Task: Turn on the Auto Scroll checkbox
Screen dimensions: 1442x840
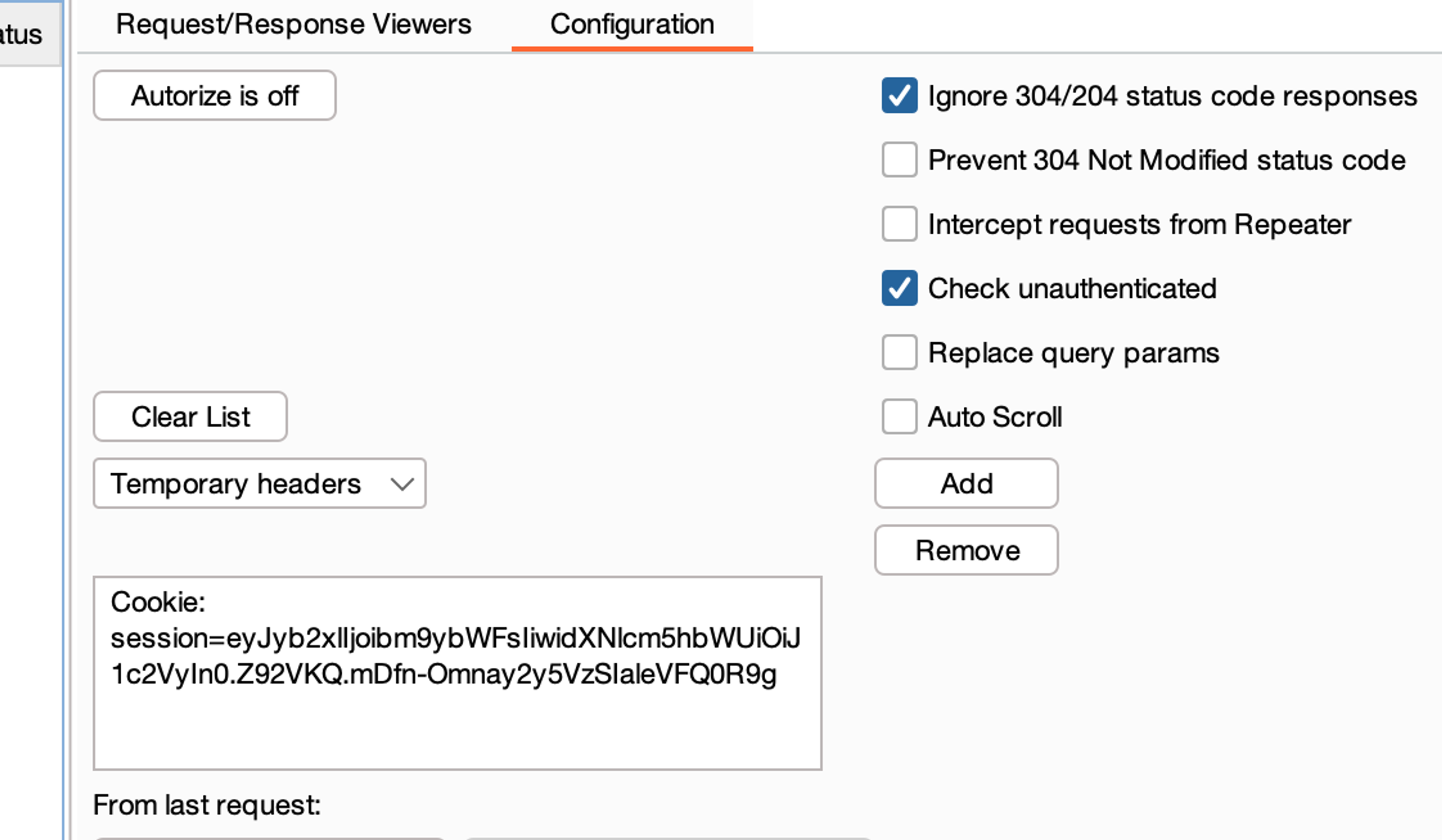Action: click(899, 416)
